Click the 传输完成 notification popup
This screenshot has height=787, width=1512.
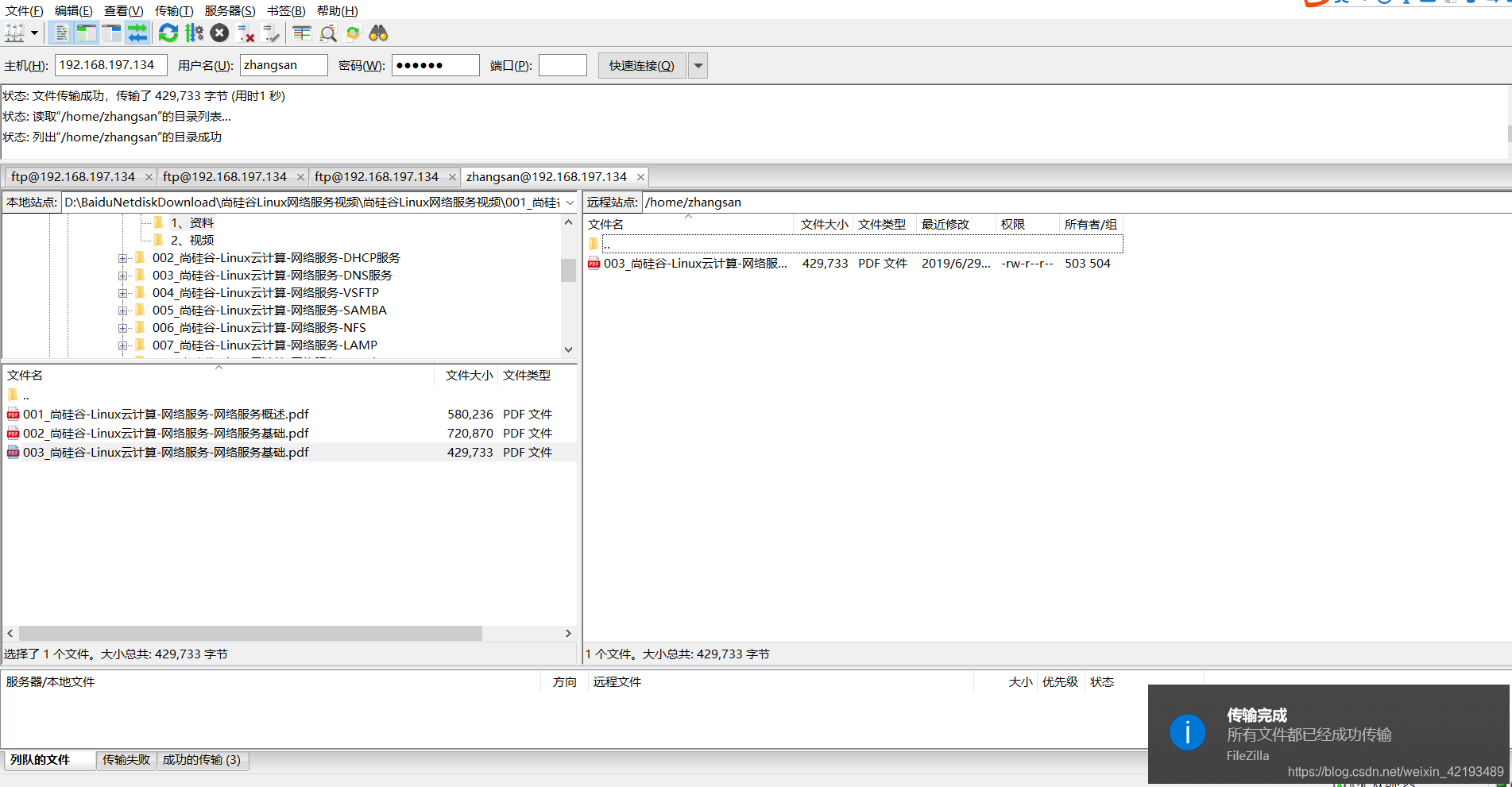pyautogui.click(x=1328, y=735)
